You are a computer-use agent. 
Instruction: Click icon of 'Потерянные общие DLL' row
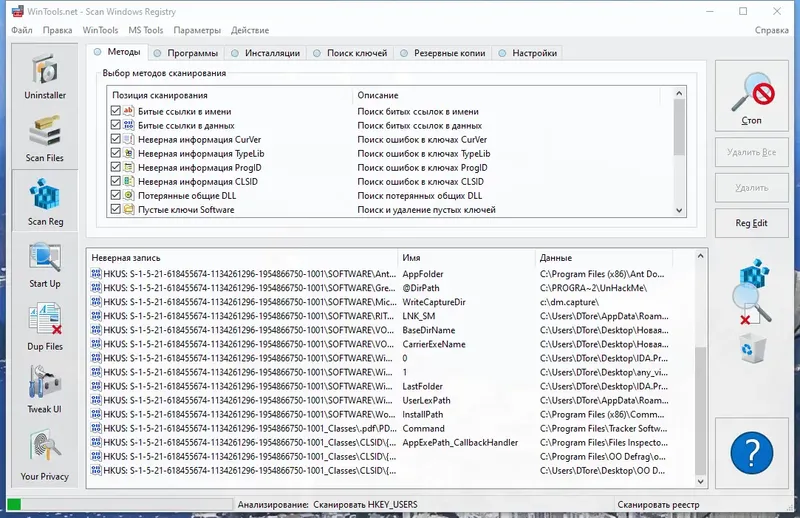(129, 195)
